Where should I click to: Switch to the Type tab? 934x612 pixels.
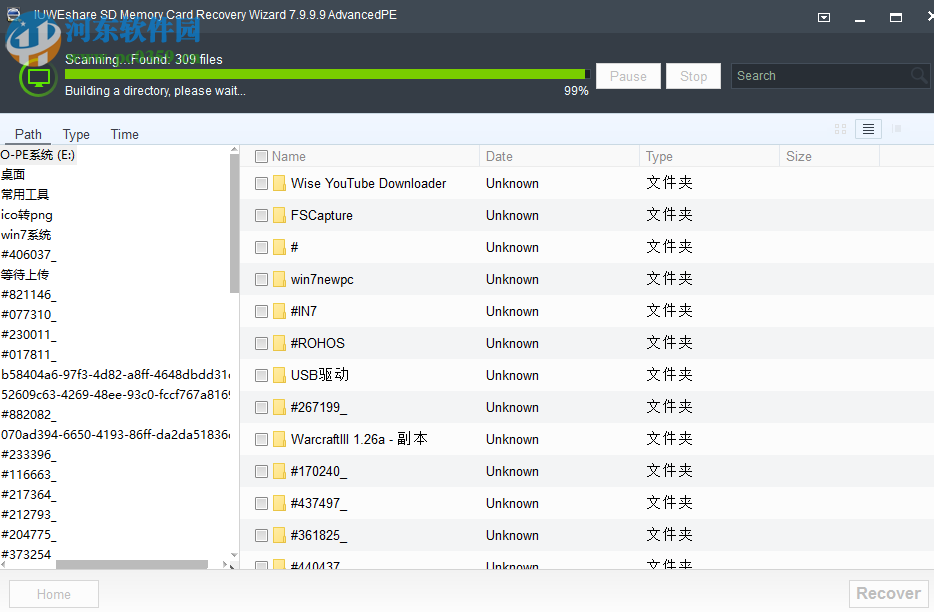(x=76, y=133)
